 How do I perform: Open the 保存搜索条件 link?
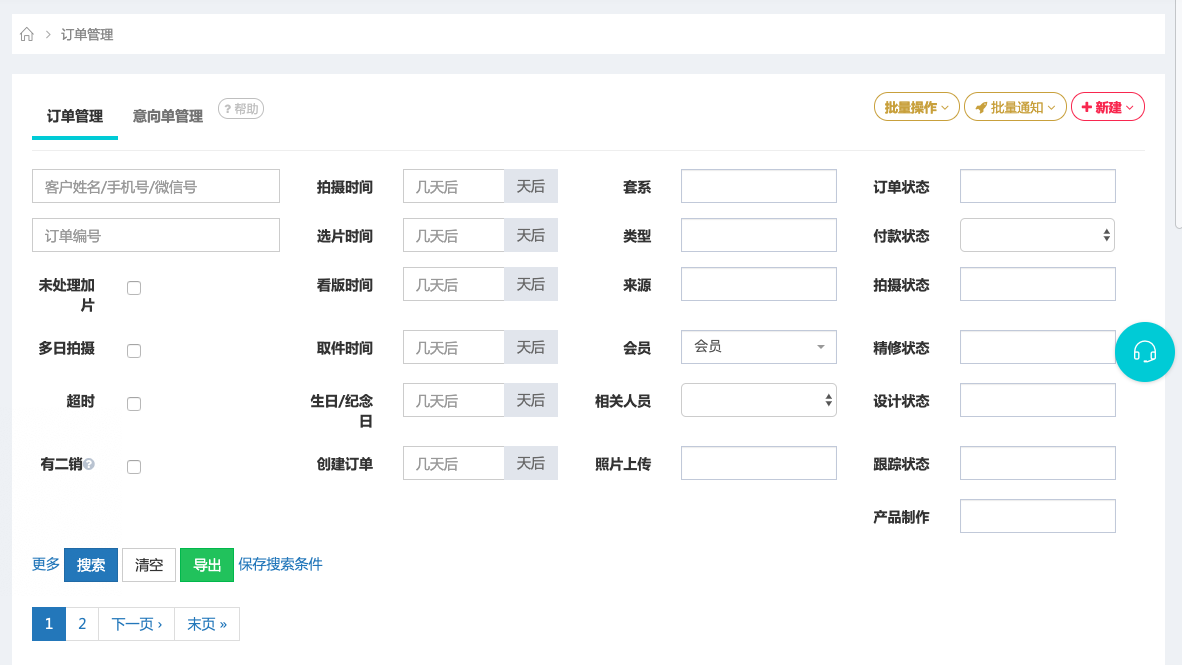click(280, 564)
